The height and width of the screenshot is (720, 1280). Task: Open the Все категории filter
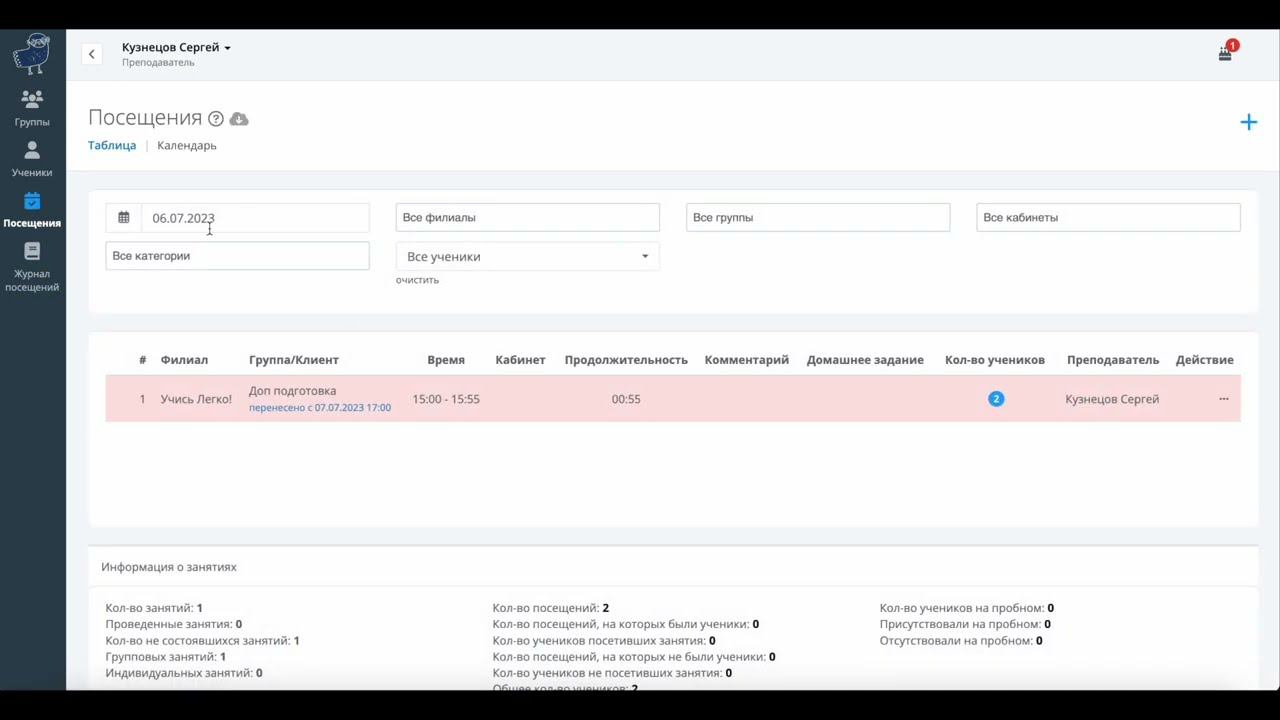[x=238, y=256]
